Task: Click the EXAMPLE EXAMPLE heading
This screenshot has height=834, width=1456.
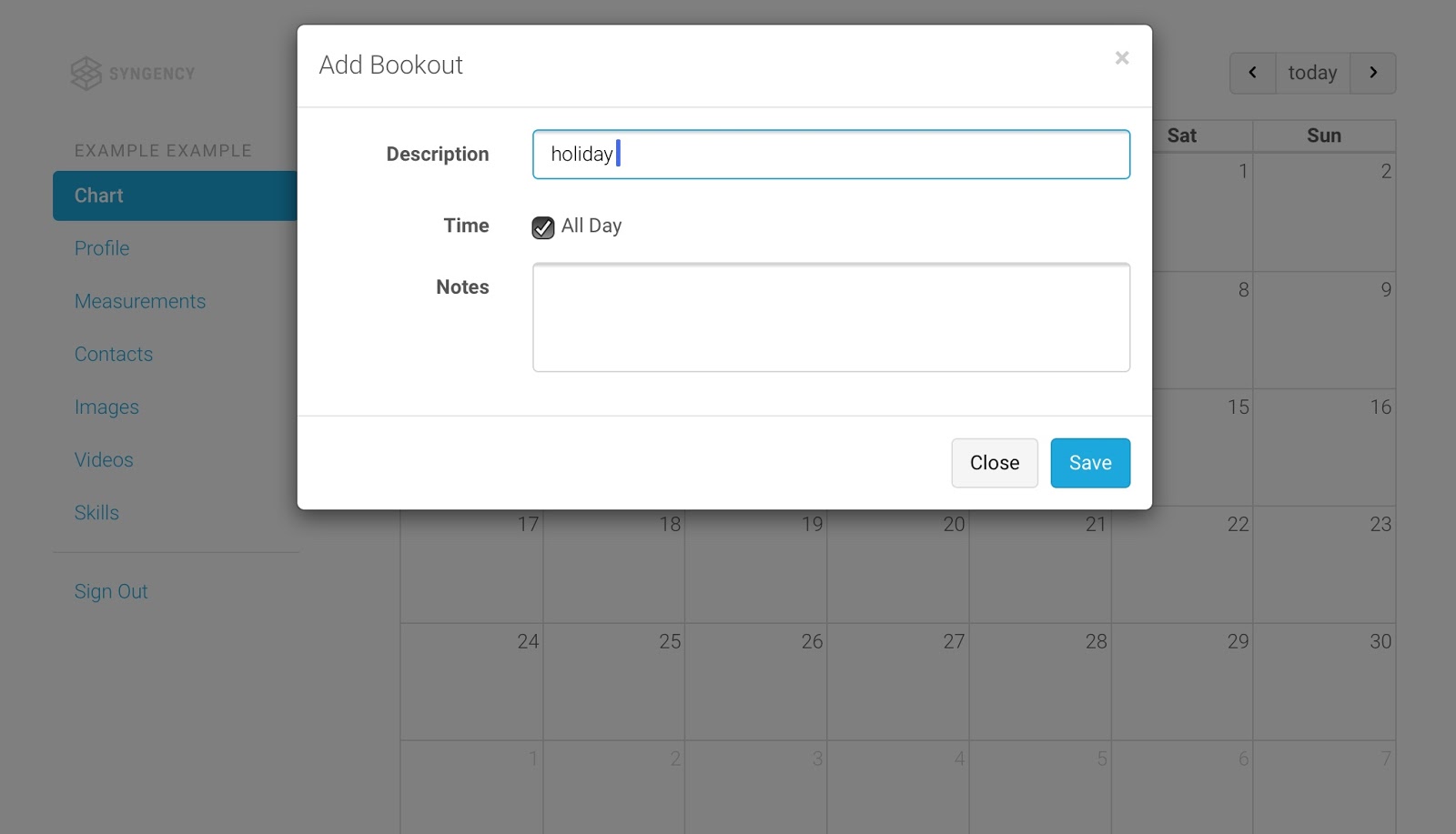Action: 163,151
